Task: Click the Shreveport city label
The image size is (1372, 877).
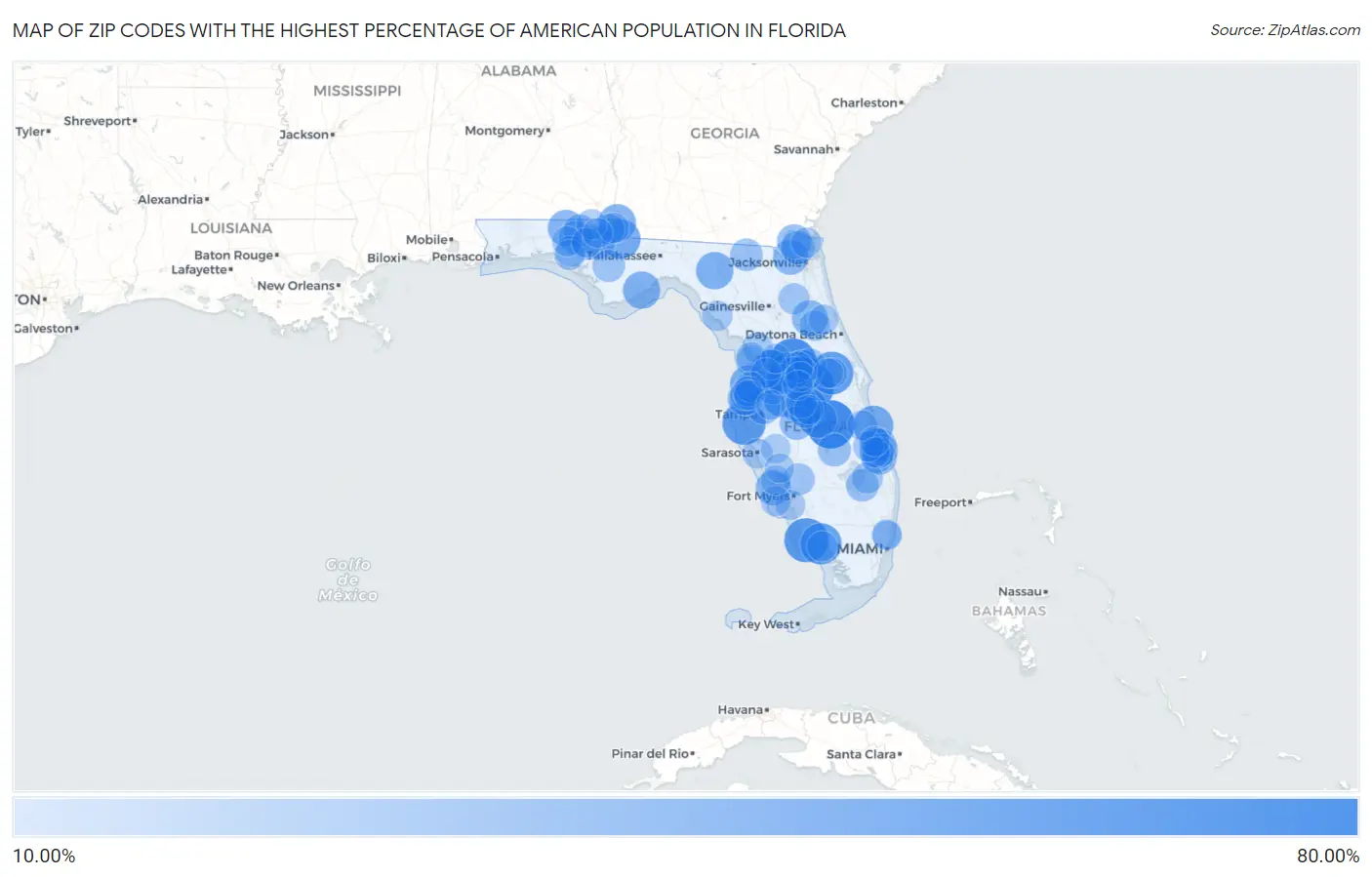Action: tap(97, 121)
